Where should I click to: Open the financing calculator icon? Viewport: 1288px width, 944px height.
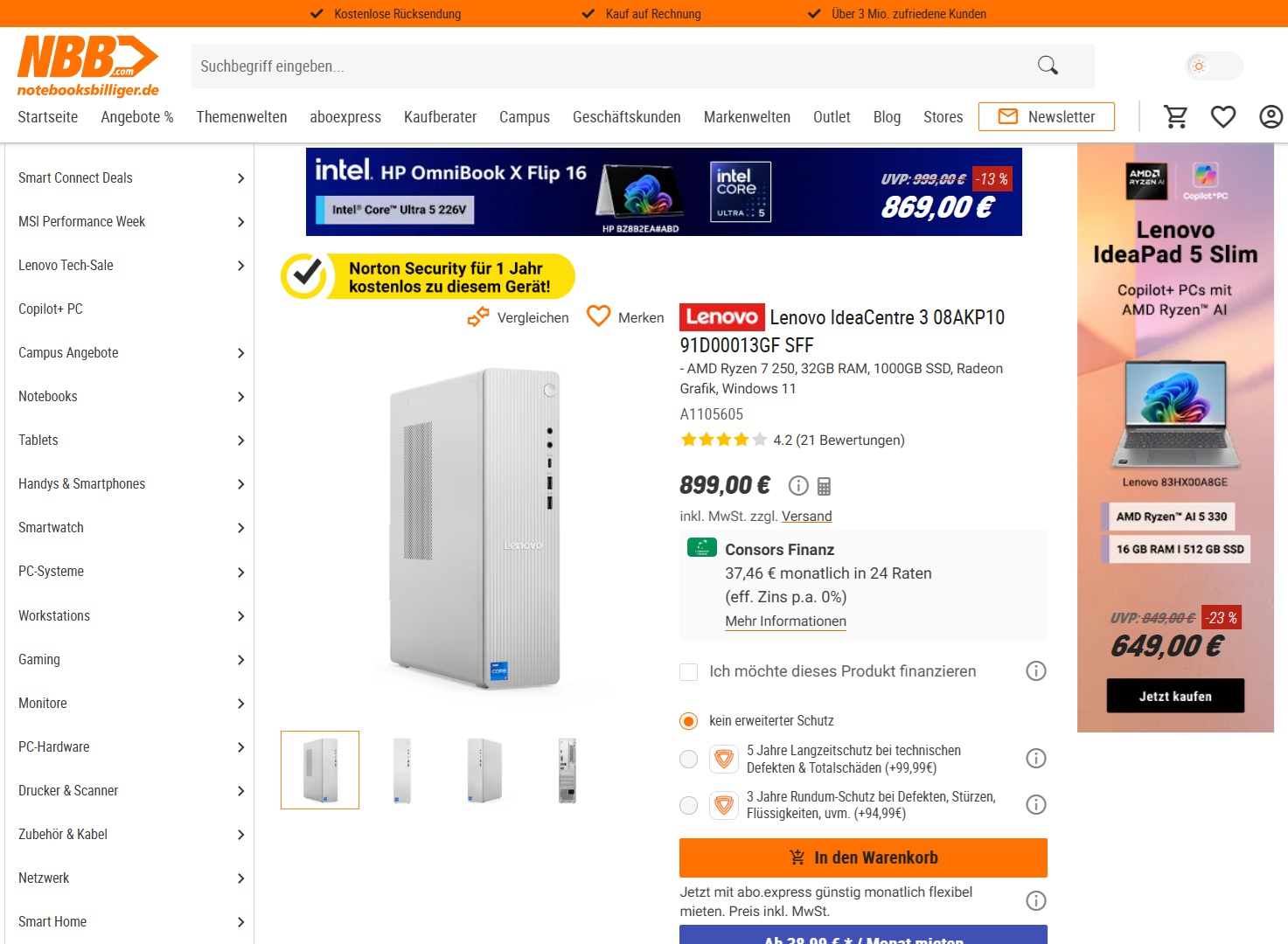pos(824,486)
